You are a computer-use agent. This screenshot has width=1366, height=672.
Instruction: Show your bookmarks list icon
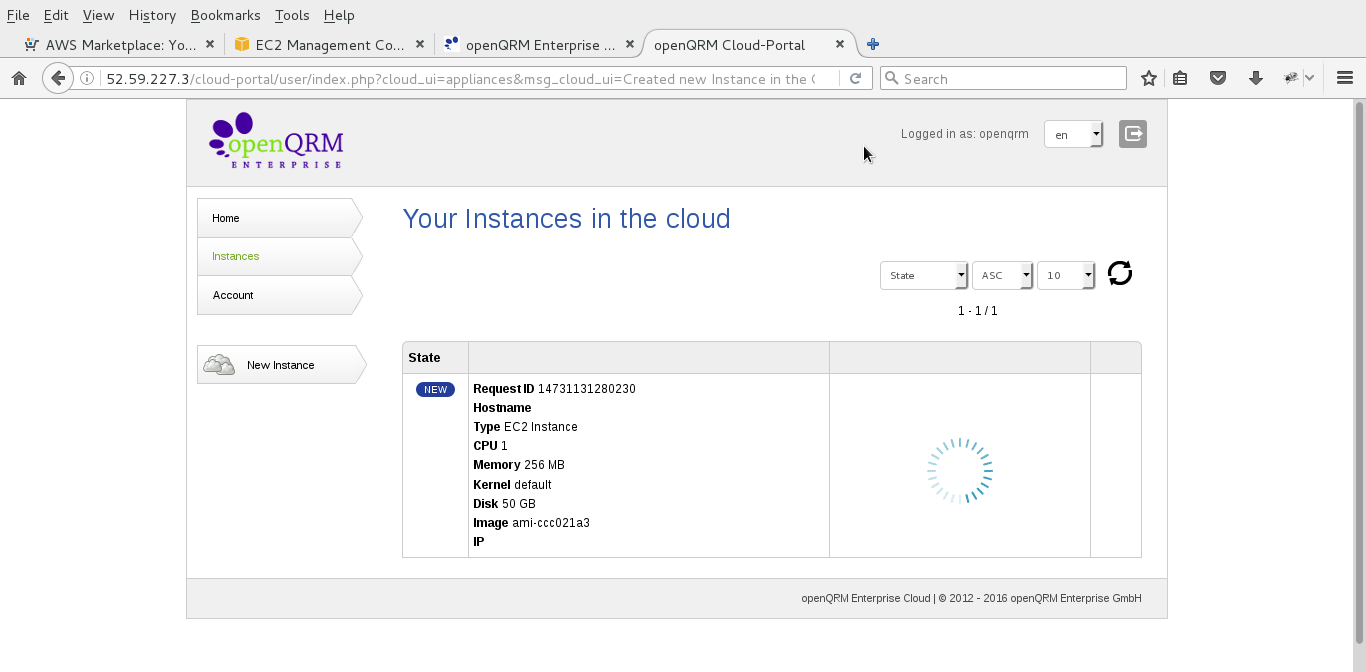[1181, 78]
